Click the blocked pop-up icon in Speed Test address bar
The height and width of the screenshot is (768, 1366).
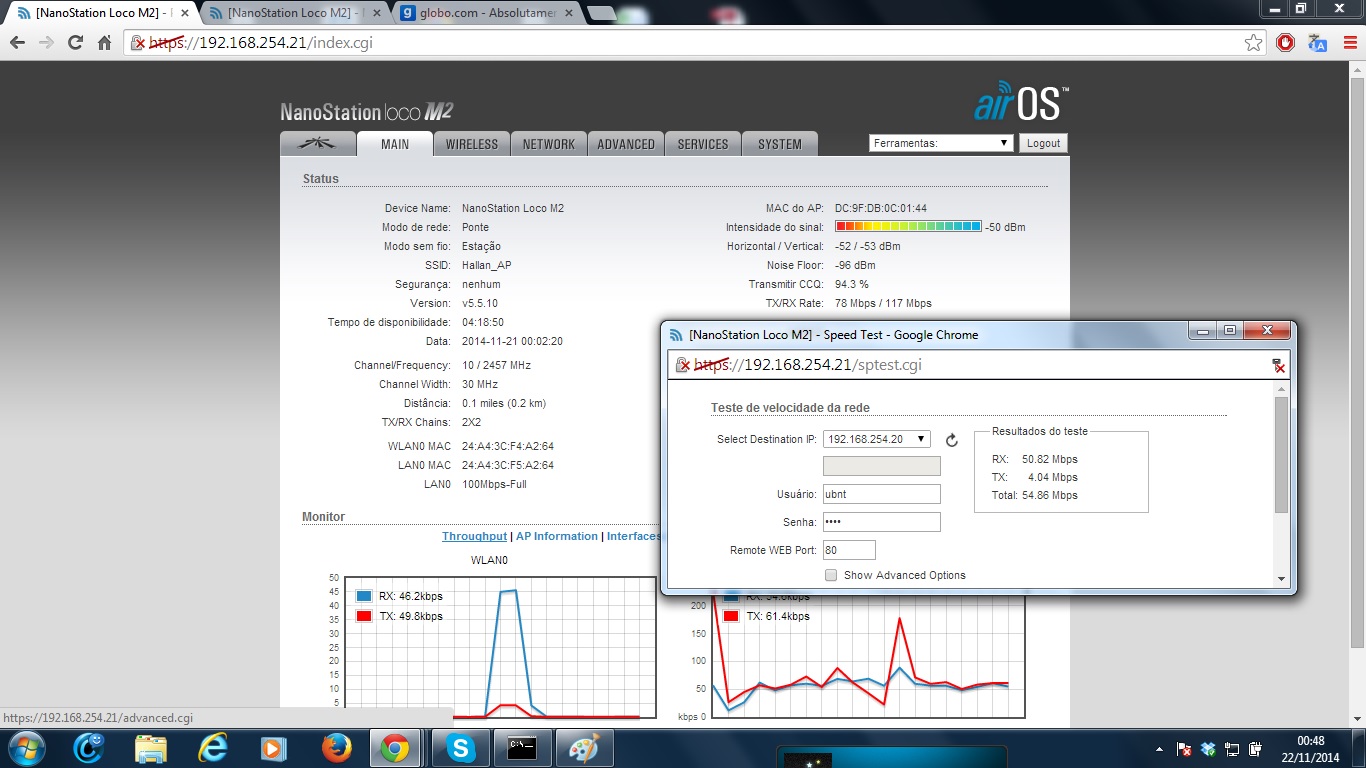(1277, 366)
